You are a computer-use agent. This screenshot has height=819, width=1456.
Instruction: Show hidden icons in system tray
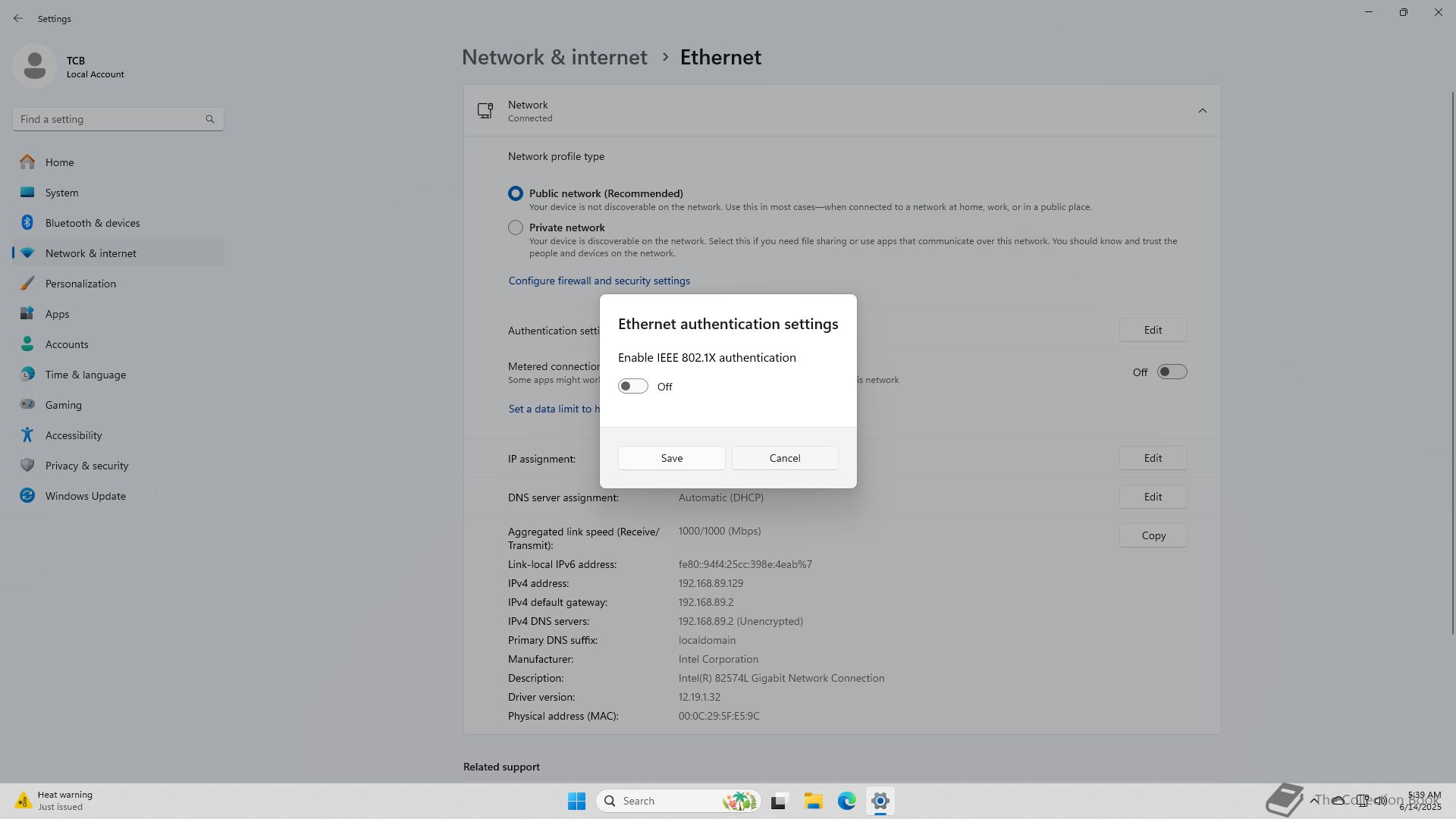click(1314, 800)
